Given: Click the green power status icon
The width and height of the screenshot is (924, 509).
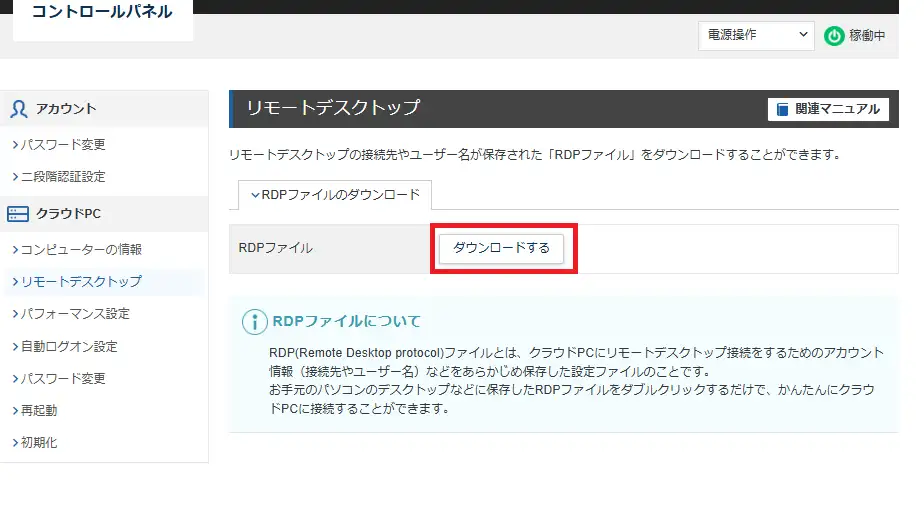Looking at the screenshot, I should pyautogui.click(x=834, y=35).
